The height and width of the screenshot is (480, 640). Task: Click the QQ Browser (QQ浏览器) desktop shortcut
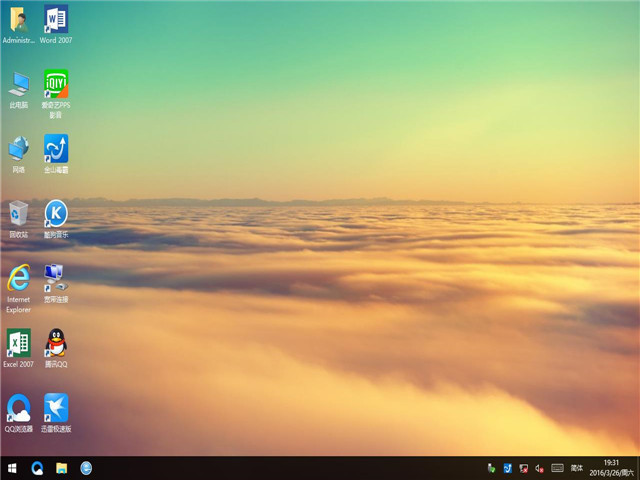tap(18, 407)
